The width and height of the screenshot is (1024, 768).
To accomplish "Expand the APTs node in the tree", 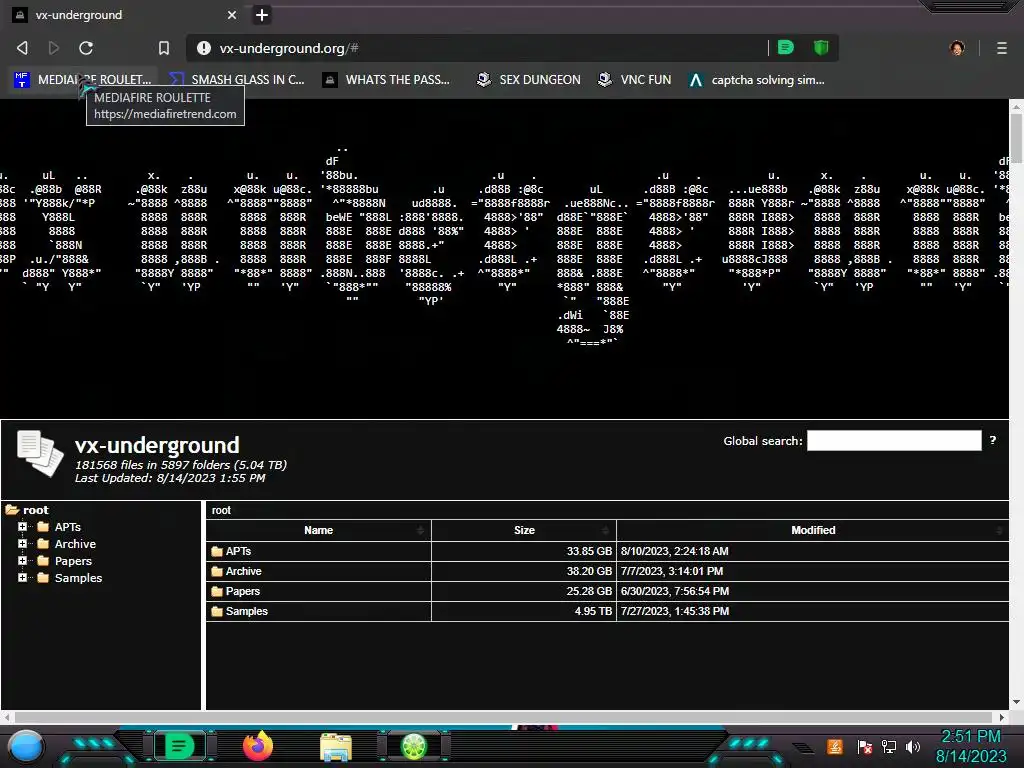I will click(22, 526).
